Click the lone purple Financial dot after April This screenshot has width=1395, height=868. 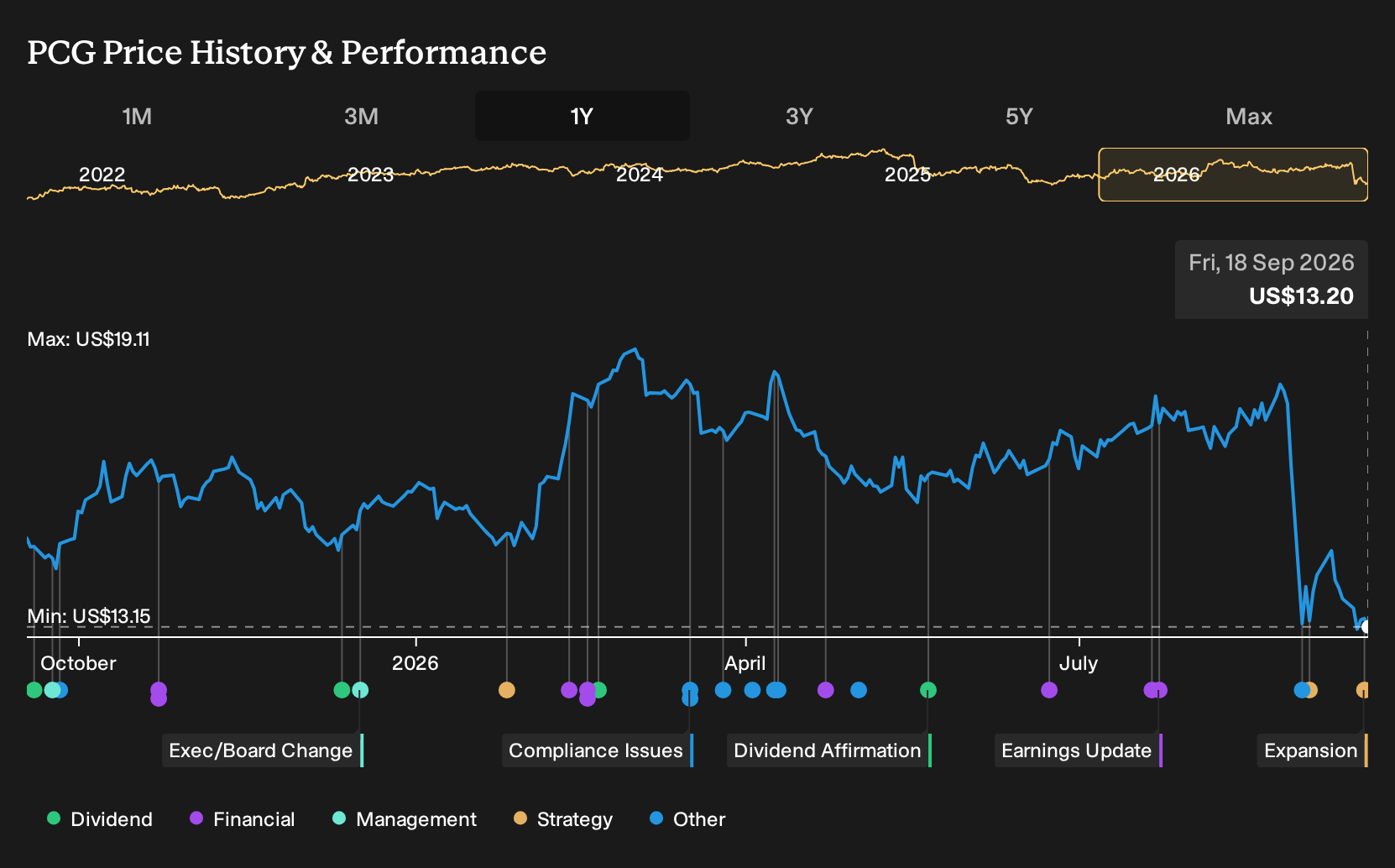point(826,690)
